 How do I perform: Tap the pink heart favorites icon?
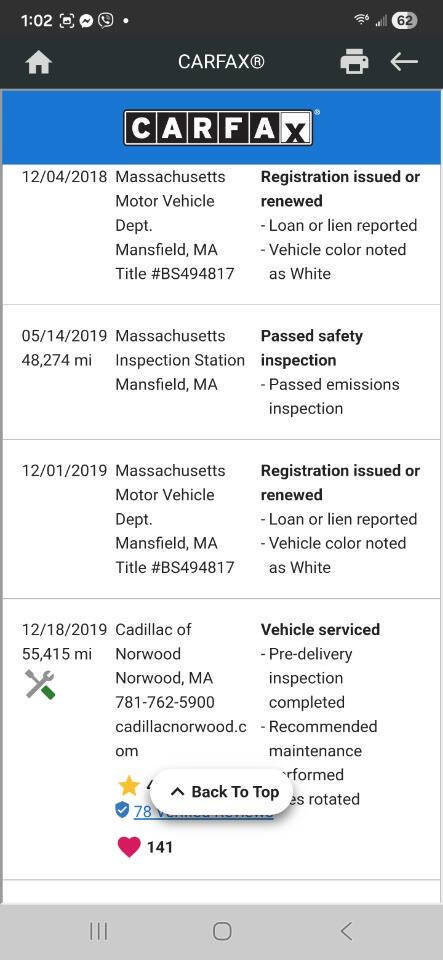(128, 847)
